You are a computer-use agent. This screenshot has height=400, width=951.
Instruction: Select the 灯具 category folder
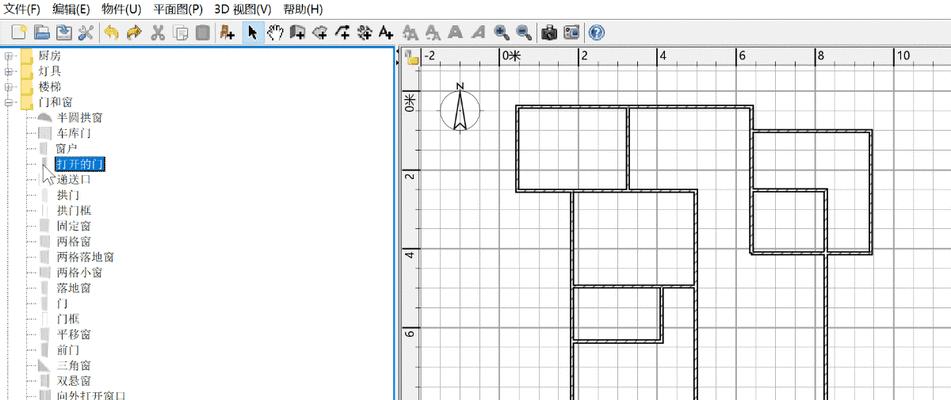[50, 72]
